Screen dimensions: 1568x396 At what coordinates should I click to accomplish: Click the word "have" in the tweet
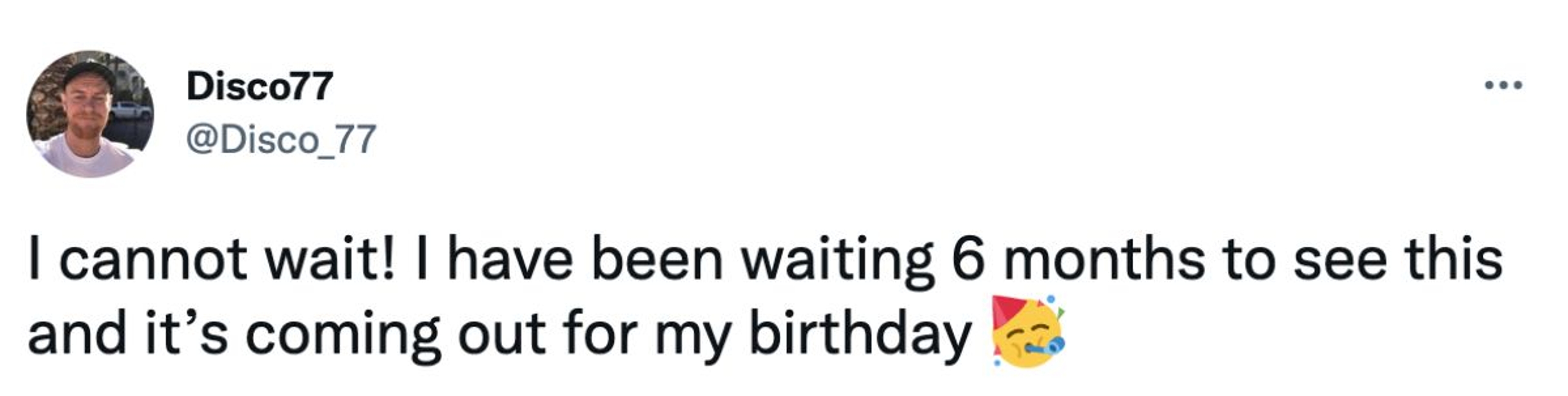tap(511, 259)
